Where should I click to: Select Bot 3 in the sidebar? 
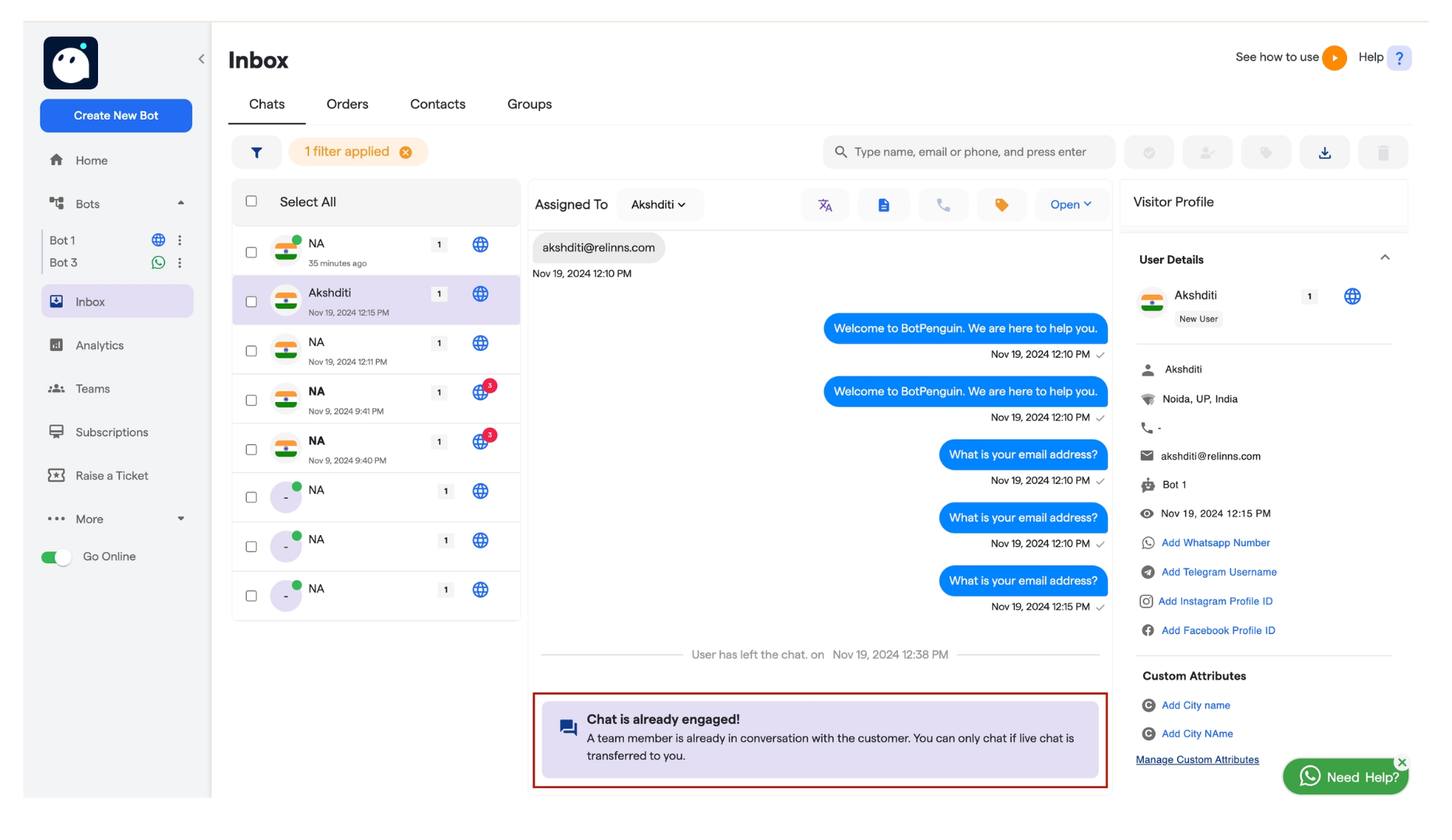pyautogui.click(x=64, y=263)
